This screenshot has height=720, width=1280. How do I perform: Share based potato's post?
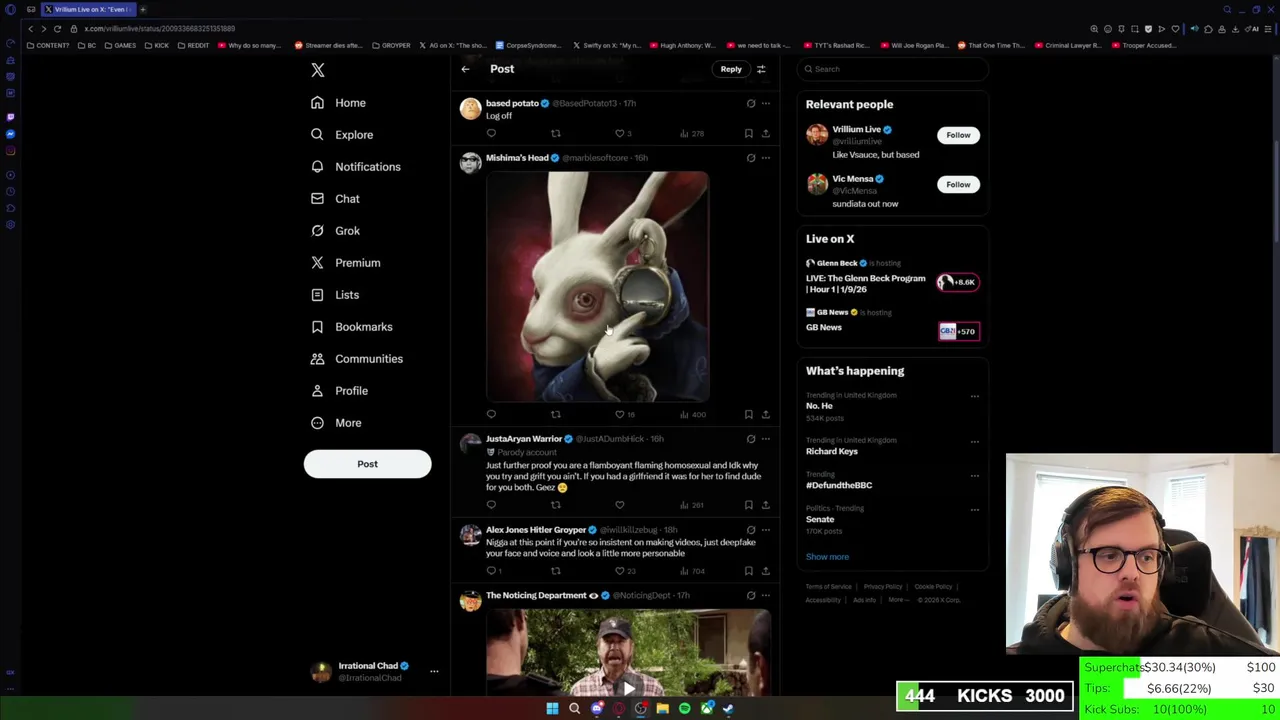[765, 133]
